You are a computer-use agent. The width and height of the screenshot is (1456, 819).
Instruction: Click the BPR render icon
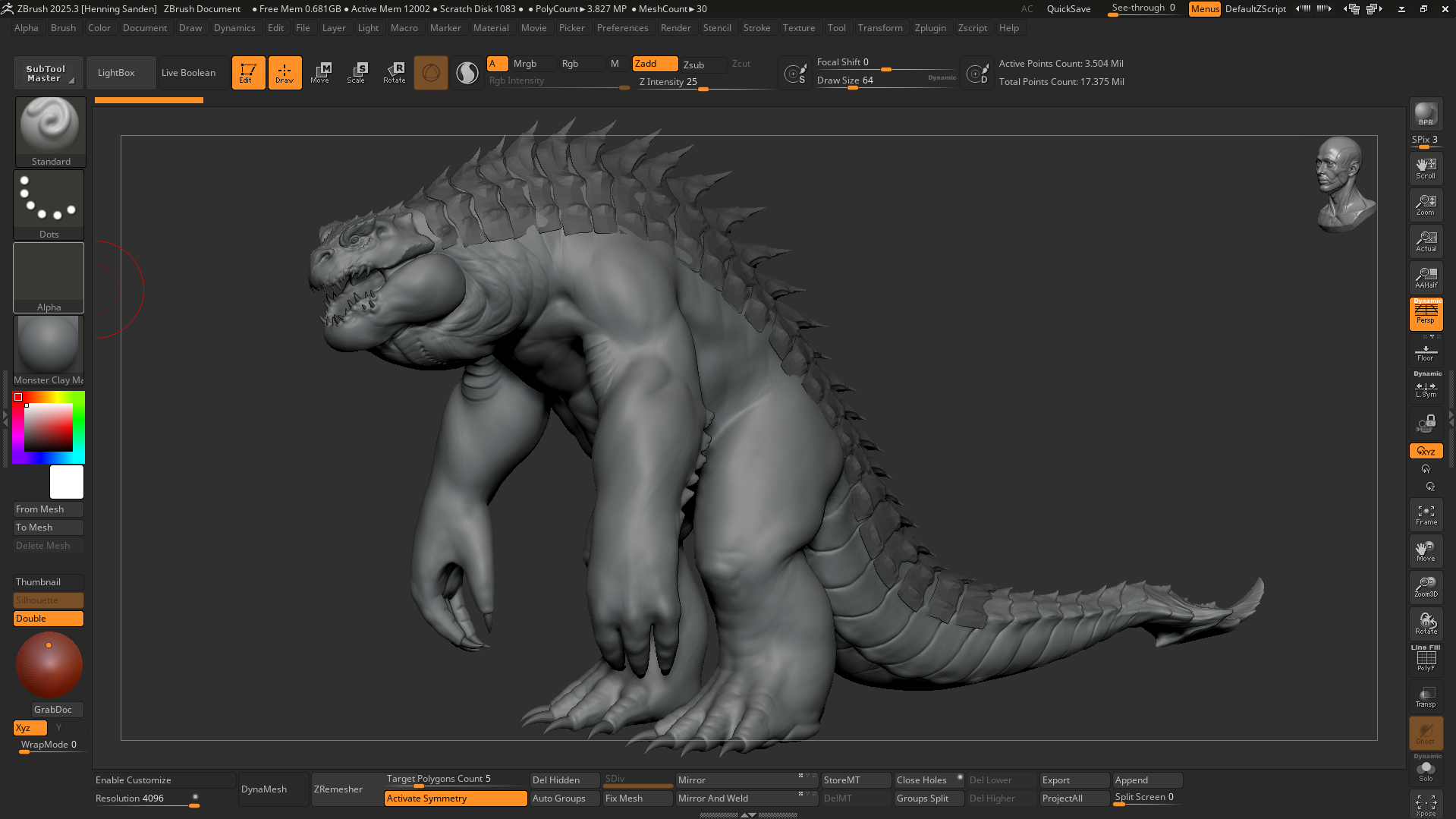tap(1426, 115)
